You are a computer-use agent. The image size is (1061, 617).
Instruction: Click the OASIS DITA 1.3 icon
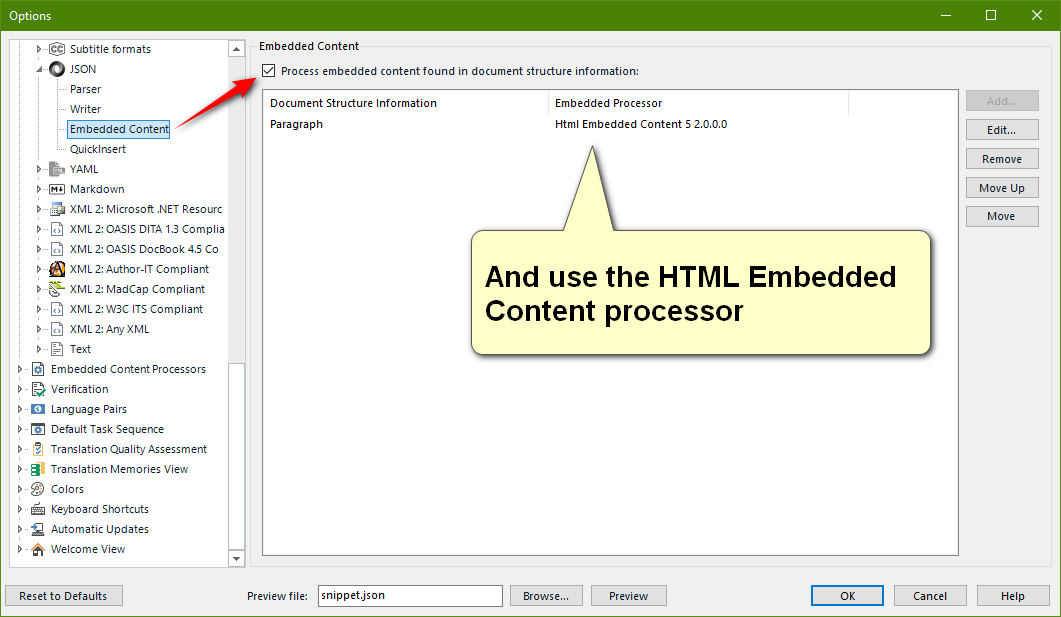[57, 229]
